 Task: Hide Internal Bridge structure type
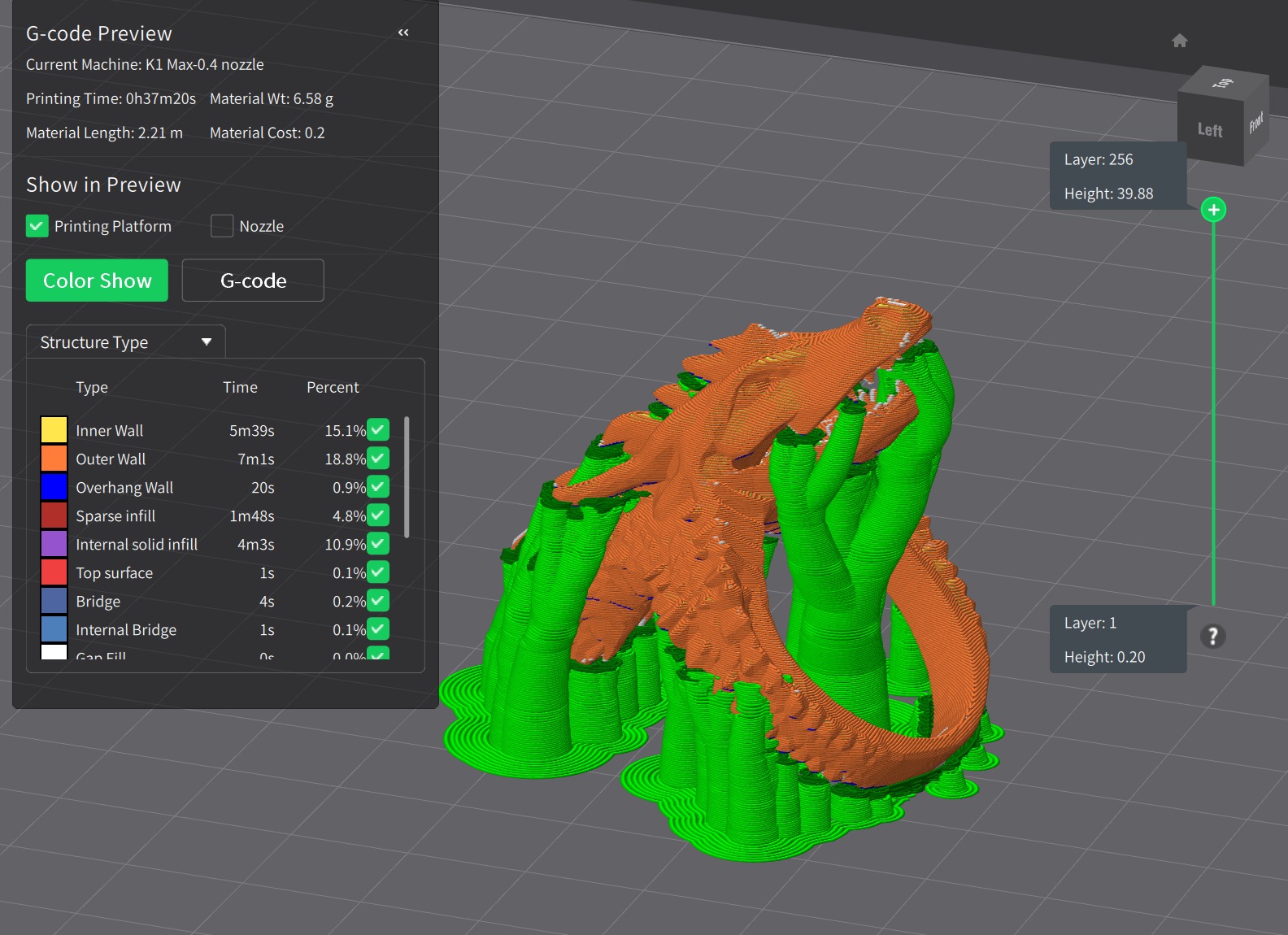(378, 628)
